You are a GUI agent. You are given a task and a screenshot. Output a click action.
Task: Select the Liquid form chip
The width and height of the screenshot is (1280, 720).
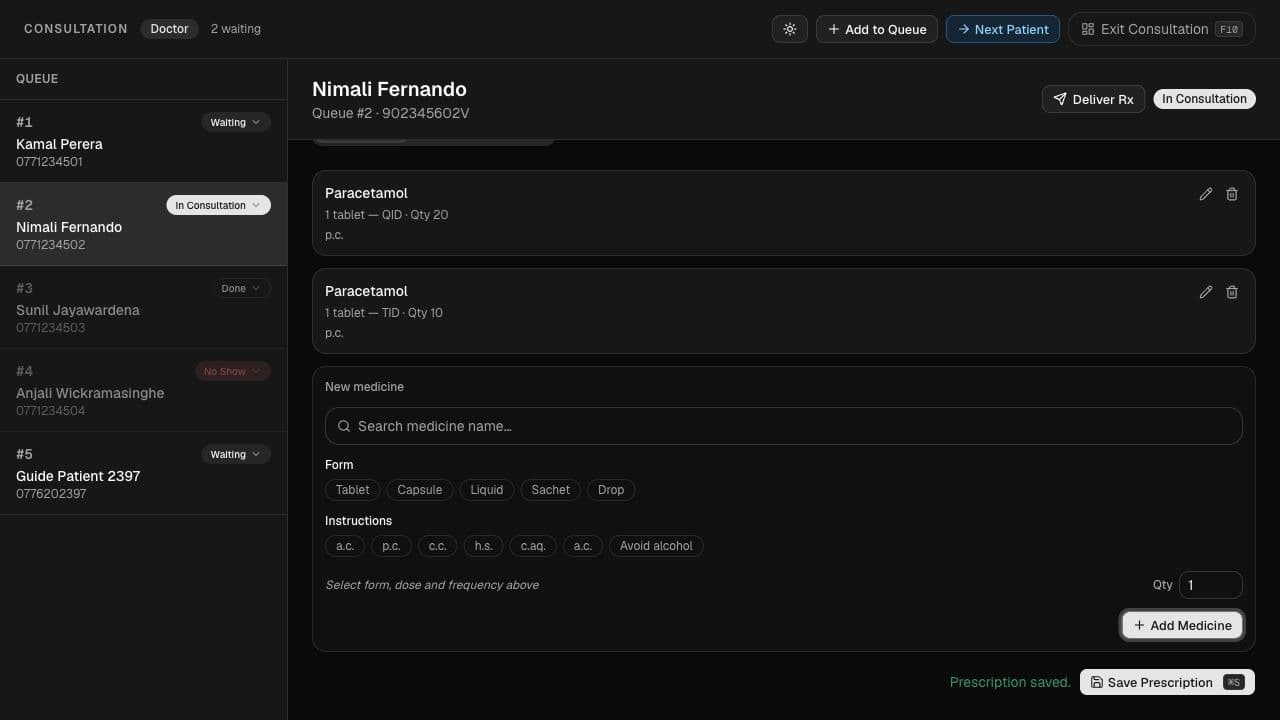point(487,490)
